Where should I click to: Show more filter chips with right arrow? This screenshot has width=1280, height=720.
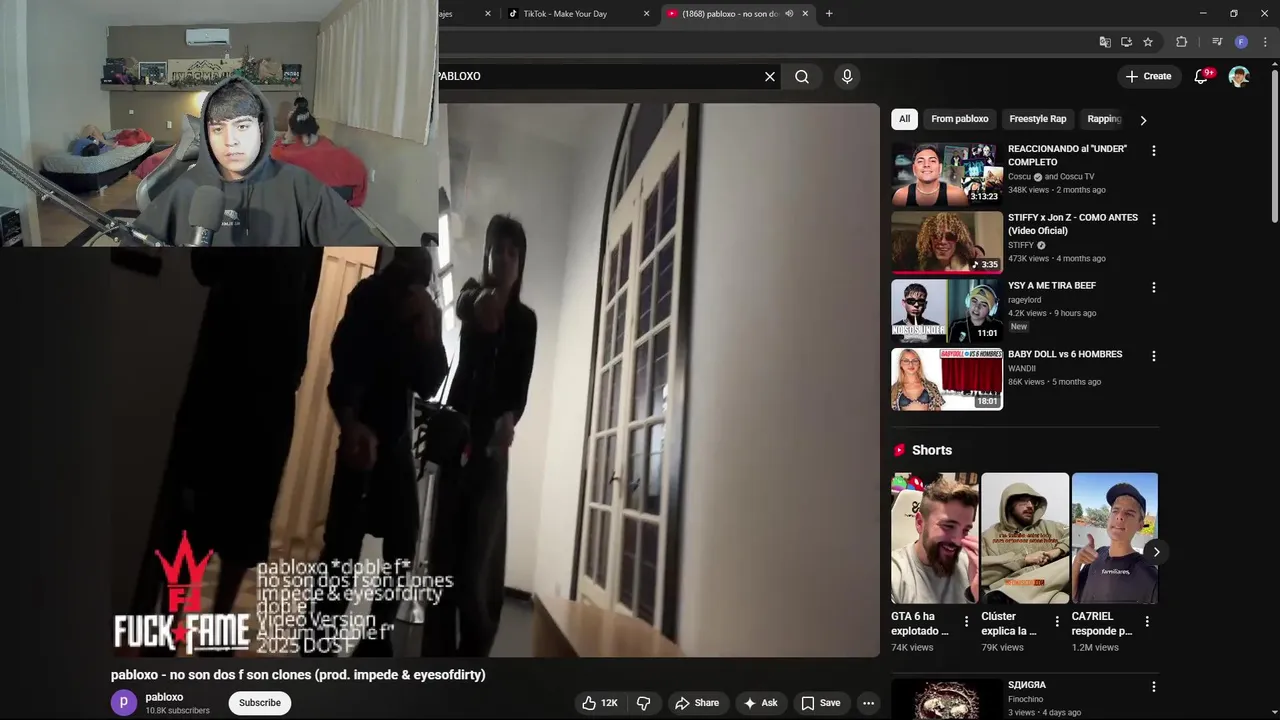click(x=1143, y=120)
